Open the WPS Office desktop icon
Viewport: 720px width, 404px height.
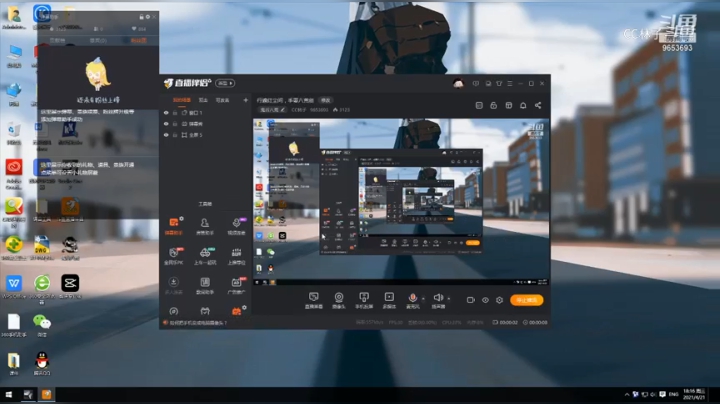pyautogui.click(x=14, y=286)
